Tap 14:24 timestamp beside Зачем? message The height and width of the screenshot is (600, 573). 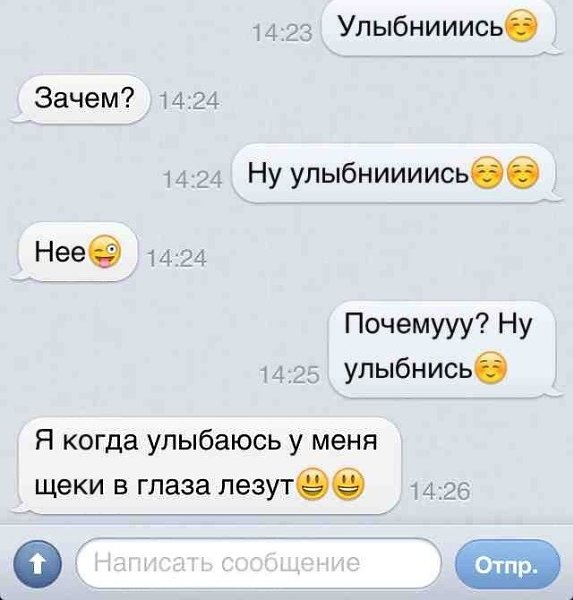click(x=189, y=102)
